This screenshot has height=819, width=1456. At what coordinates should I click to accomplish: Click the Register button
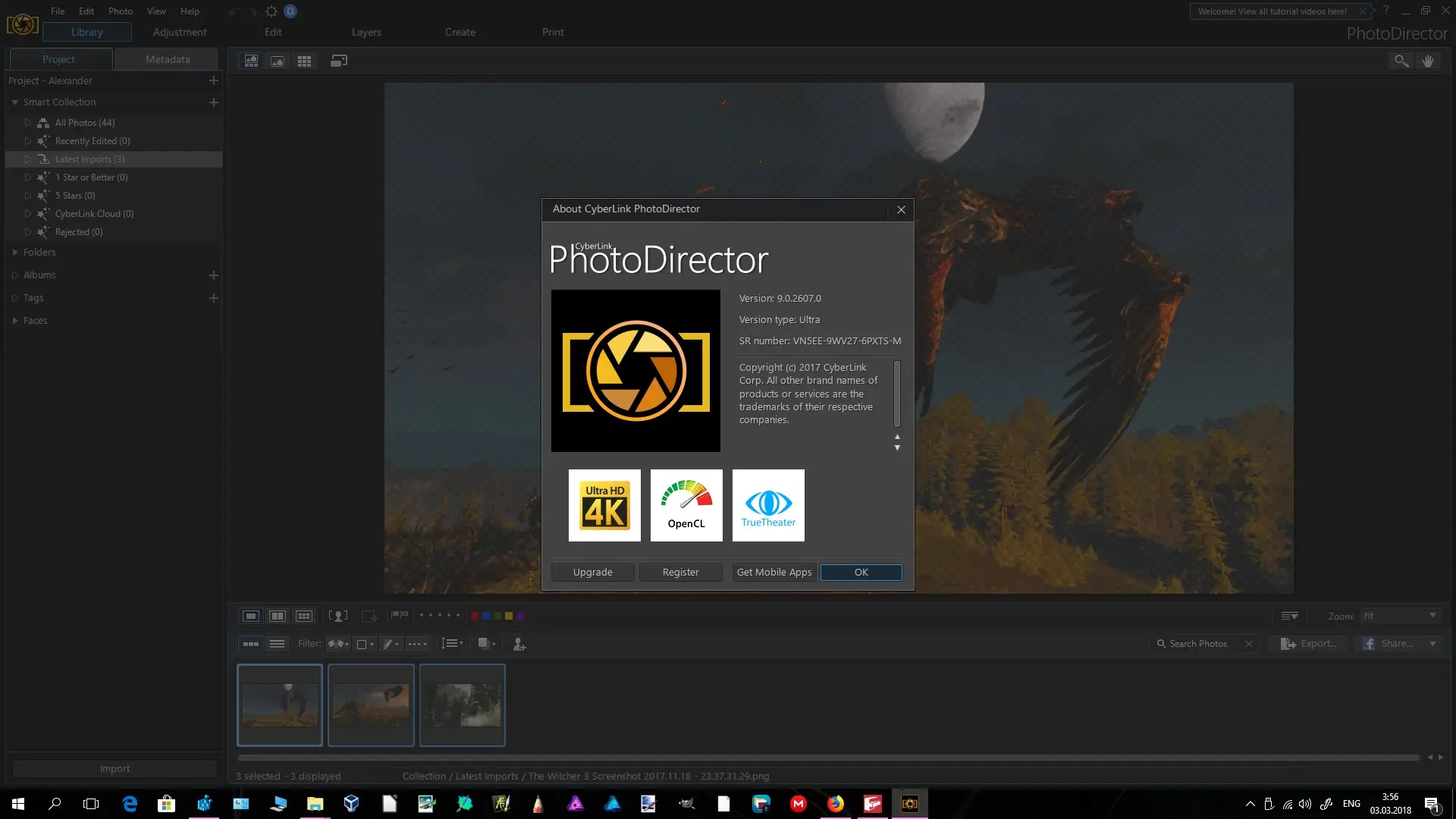[x=680, y=573]
